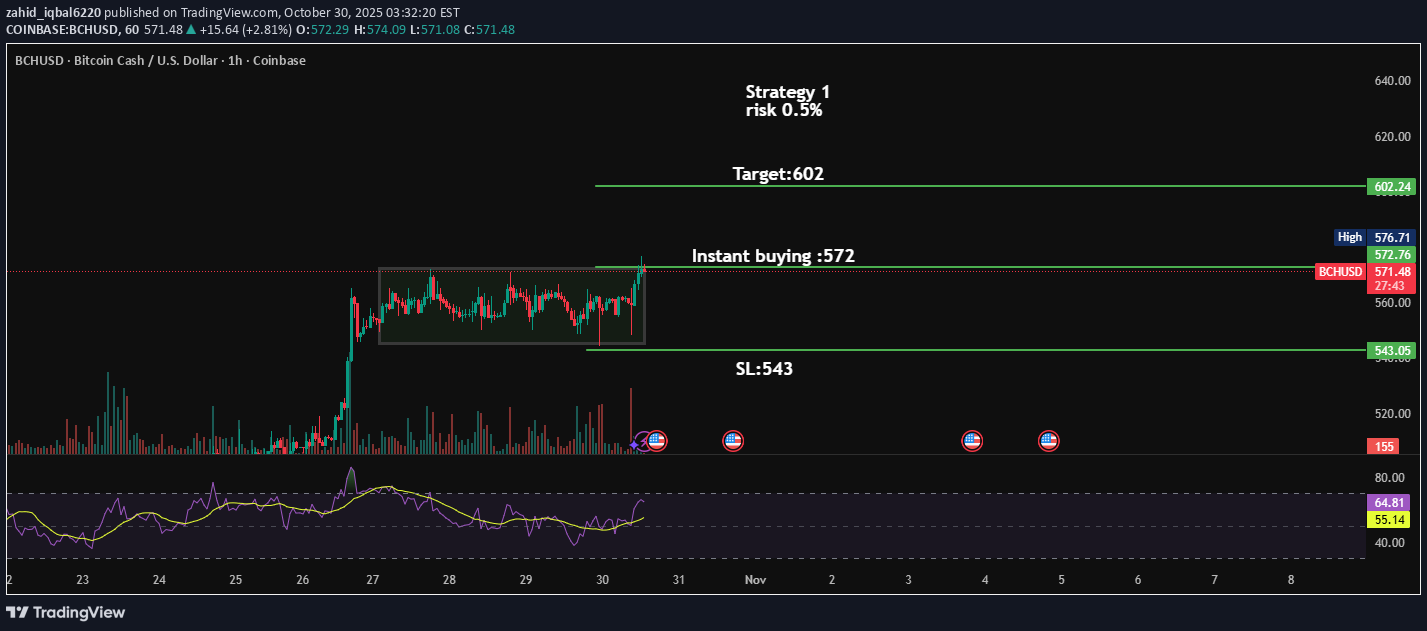Open the leftmost US flag economic event
Viewport: 1427px width, 631px height.
(x=657, y=440)
